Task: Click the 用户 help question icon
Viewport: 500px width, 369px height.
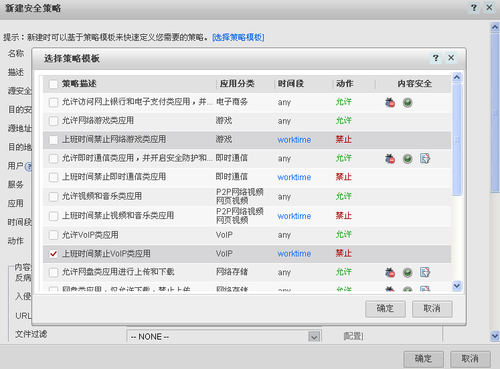Action: tap(29, 166)
